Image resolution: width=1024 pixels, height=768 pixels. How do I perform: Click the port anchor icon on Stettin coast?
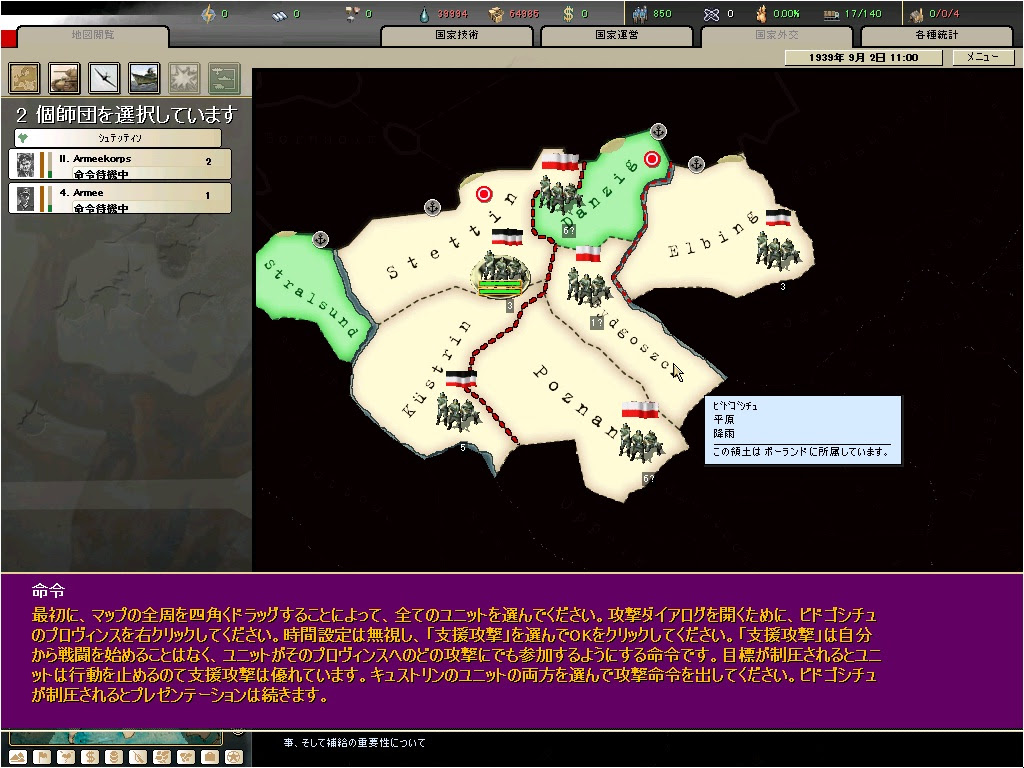click(432, 208)
